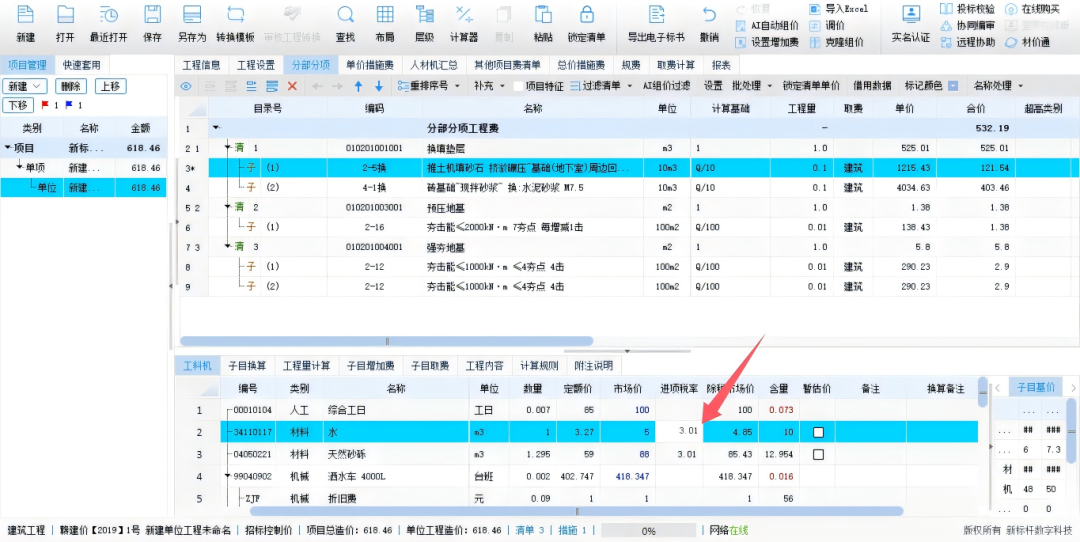This screenshot has width=1080, height=542.
Task: Click the red X delete row icon
Action: pyautogui.click(x=292, y=86)
